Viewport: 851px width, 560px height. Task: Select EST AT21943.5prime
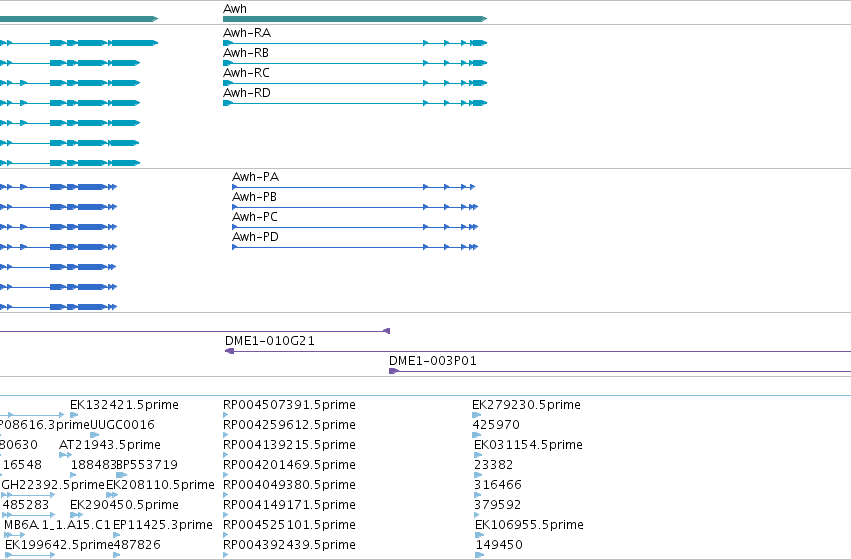tap(110, 445)
